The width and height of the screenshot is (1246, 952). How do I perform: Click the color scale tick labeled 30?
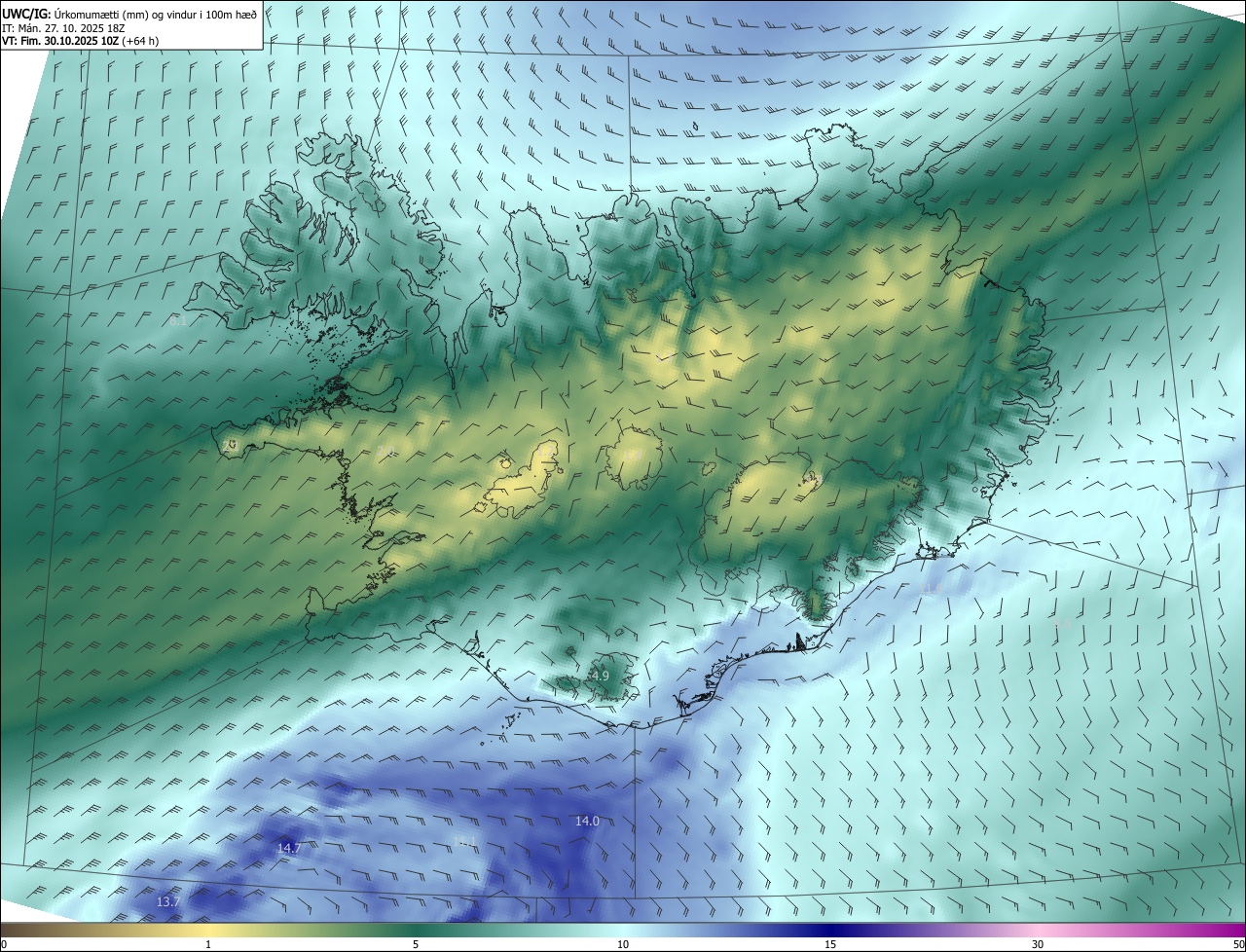tap(1038, 944)
